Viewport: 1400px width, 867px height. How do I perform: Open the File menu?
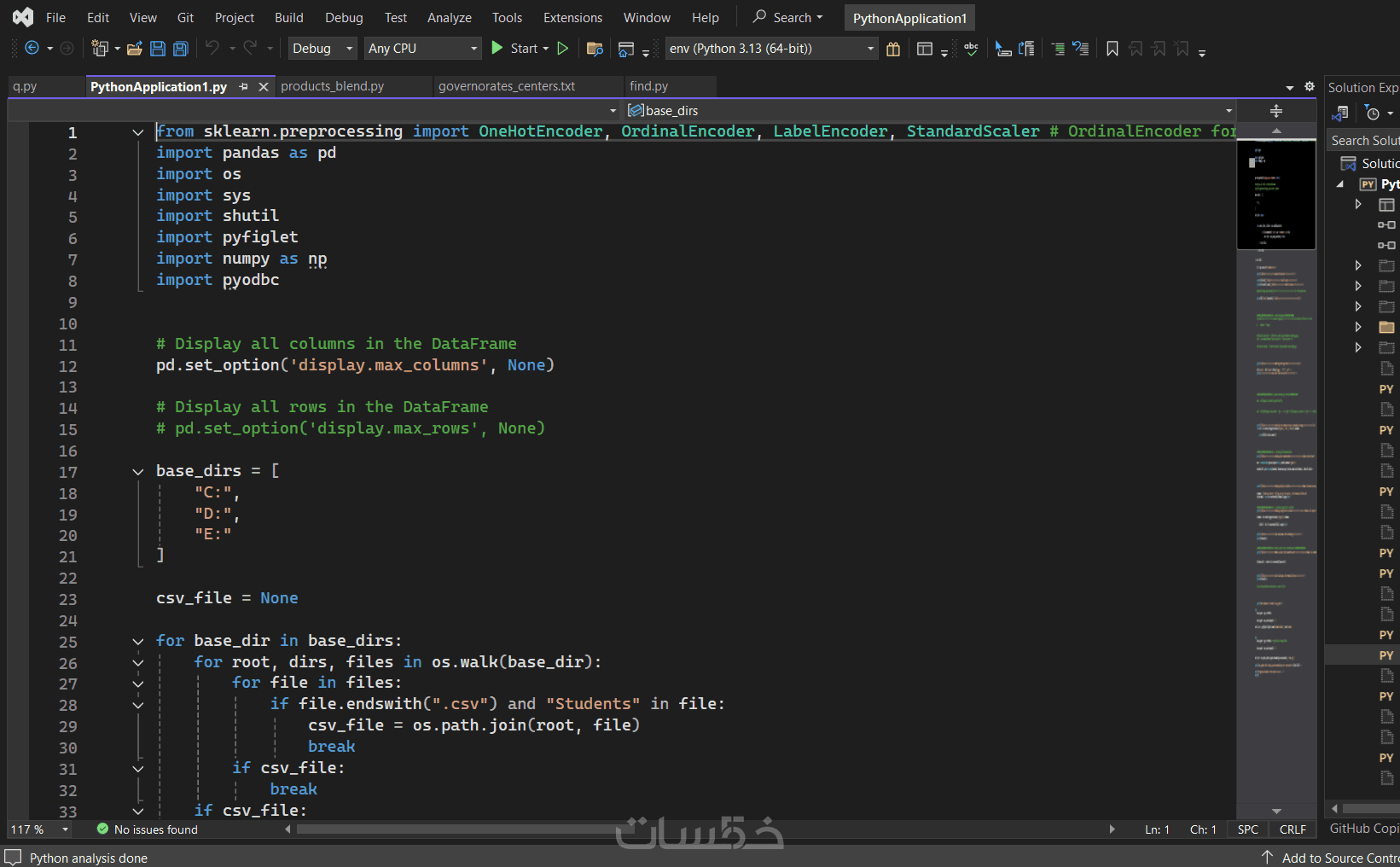click(55, 17)
